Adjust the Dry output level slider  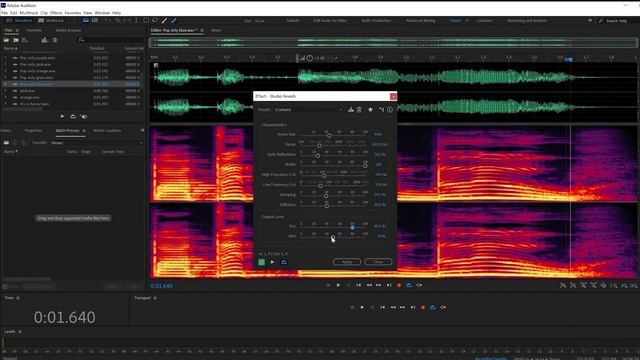pyautogui.click(x=352, y=227)
